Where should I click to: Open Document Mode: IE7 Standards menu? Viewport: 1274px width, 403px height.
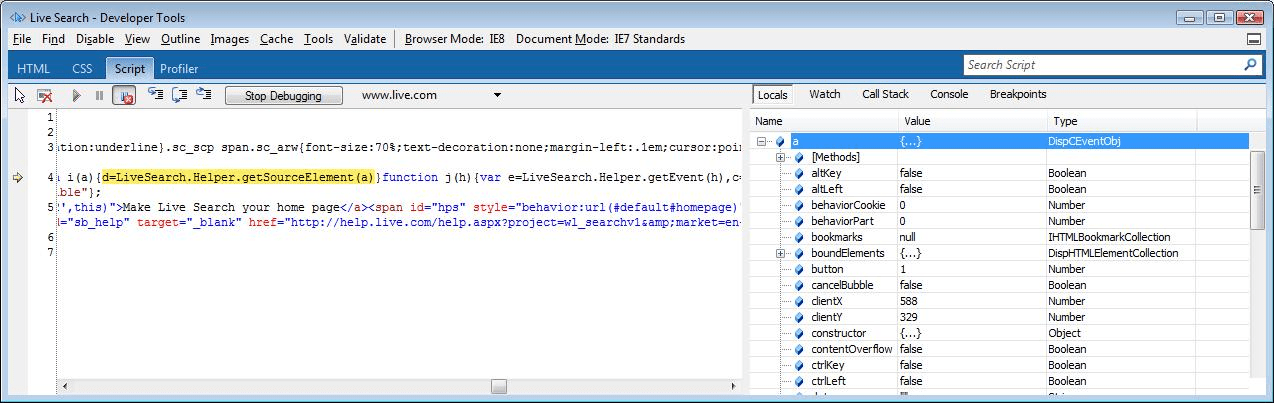pyautogui.click(x=600, y=39)
